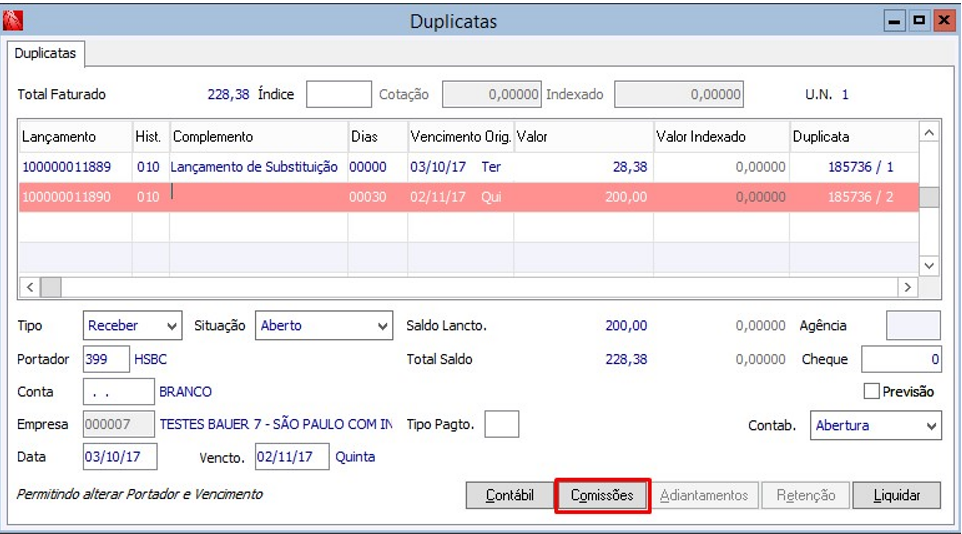Click the Valor column header
Viewport: 962px width, 534px height.
pos(583,137)
